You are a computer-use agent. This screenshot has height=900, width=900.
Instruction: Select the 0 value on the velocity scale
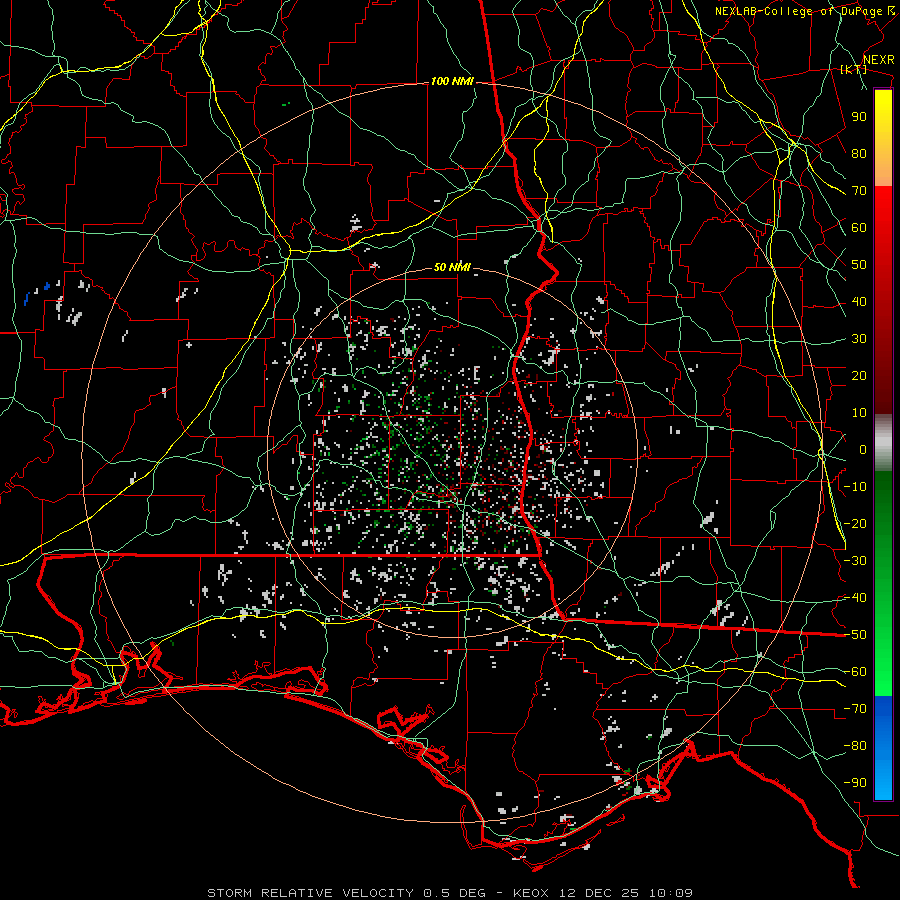[863, 450]
